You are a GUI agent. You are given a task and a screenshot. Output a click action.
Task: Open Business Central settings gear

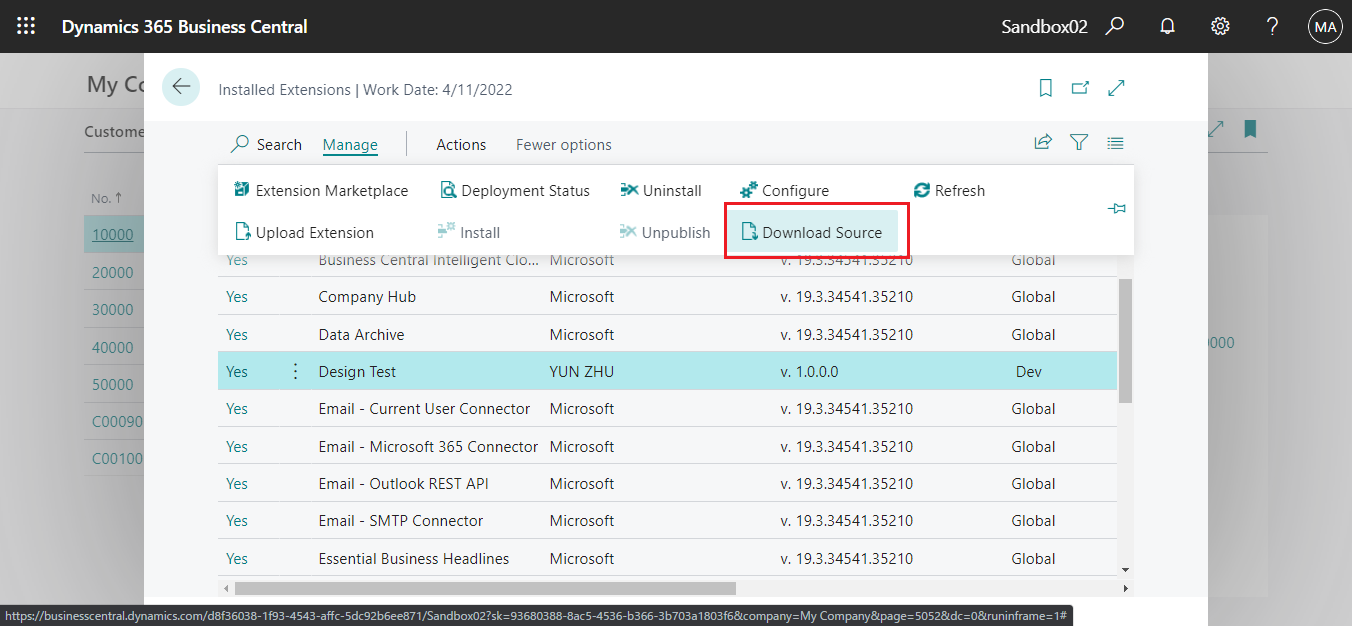click(x=1220, y=26)
